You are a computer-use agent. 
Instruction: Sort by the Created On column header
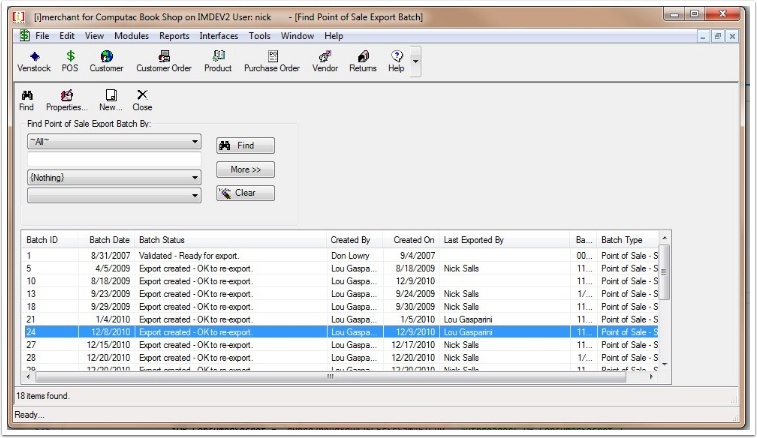(411, 240)
